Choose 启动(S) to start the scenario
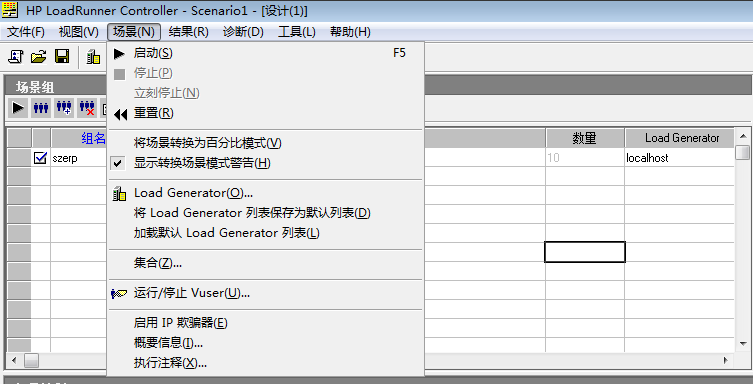Image resolution: width=753 pixels, height=384 pixels. click(266, 53)
